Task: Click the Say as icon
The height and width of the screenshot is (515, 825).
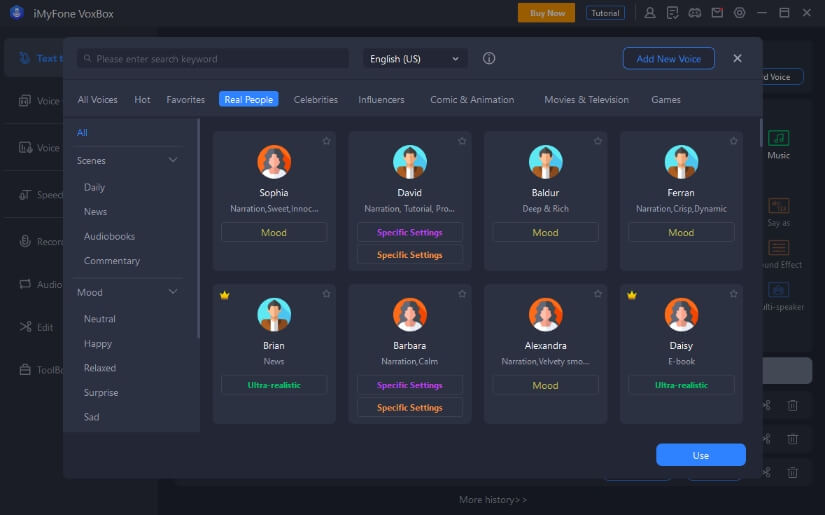Action: [x=778, y=206]
